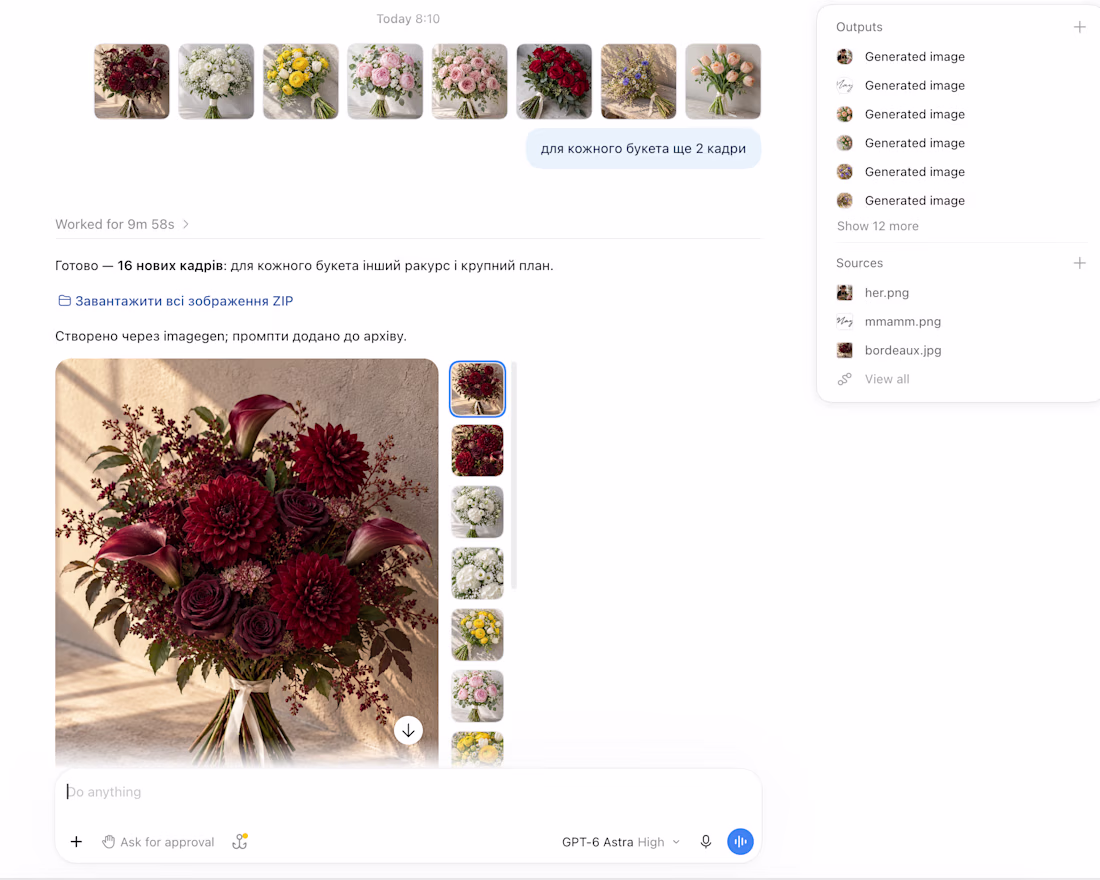Screen dimensions: 1100x880
Task: Click the text "16 нових кадрів"
Action: point(170,266)
